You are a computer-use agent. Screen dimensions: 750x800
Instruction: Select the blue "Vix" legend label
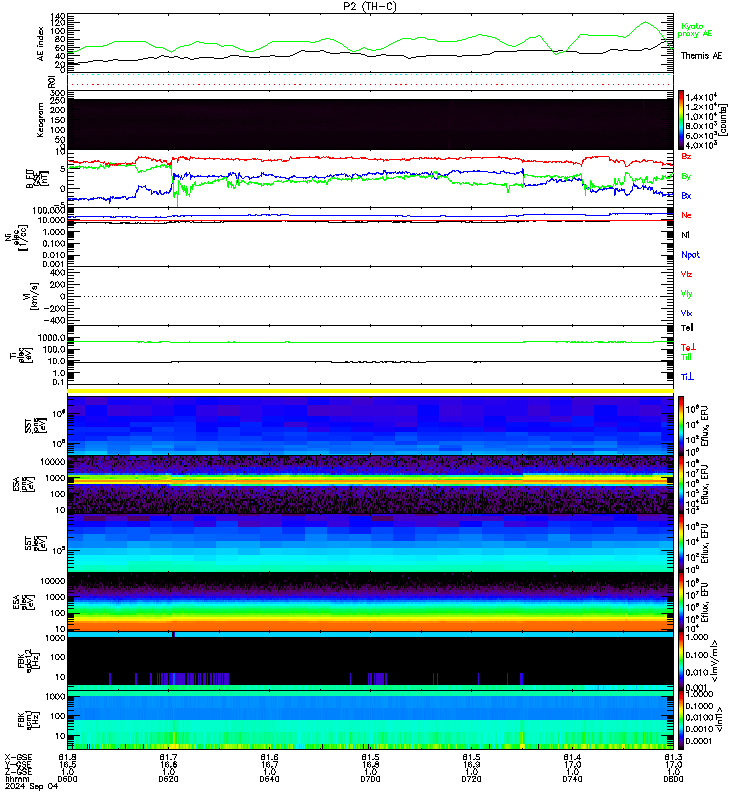click(x=686, y=313)
